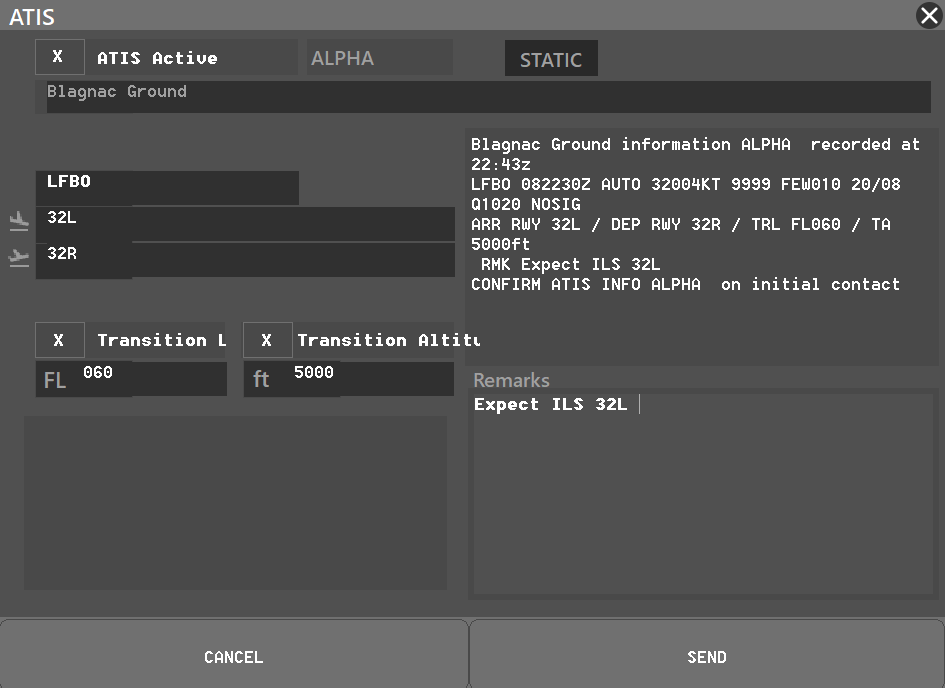This screenshot has width=945, height=688.
Task: Click the landing aircraft arrival icon
Action: [19, 222]
